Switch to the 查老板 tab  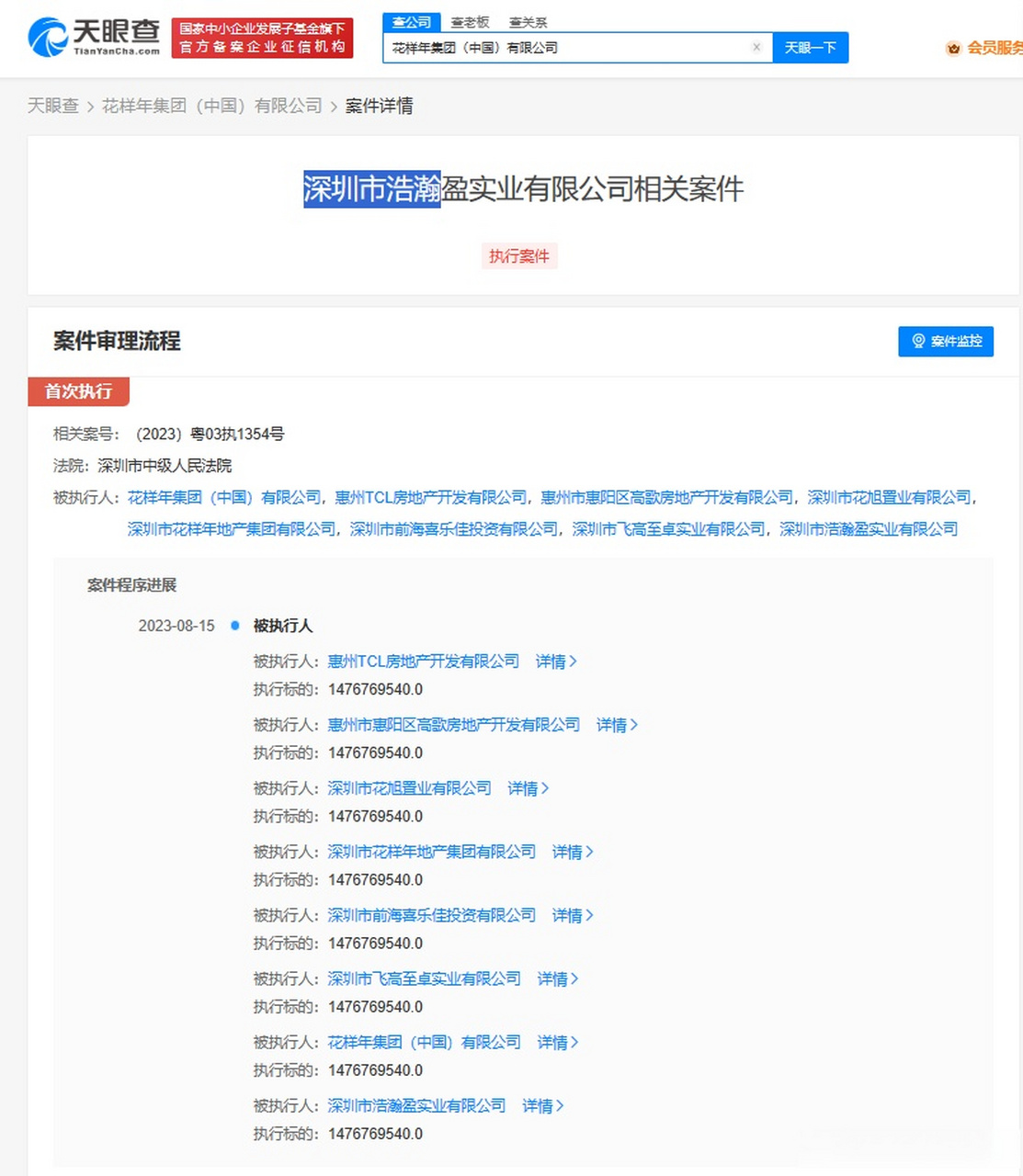(x=471, y=22)
